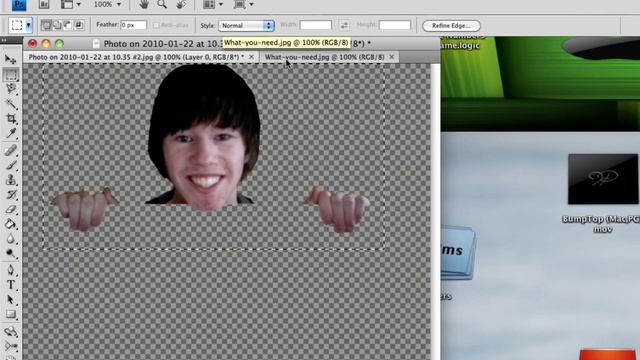Close the What-you-need.jpg tab

(x=391, y=57)
